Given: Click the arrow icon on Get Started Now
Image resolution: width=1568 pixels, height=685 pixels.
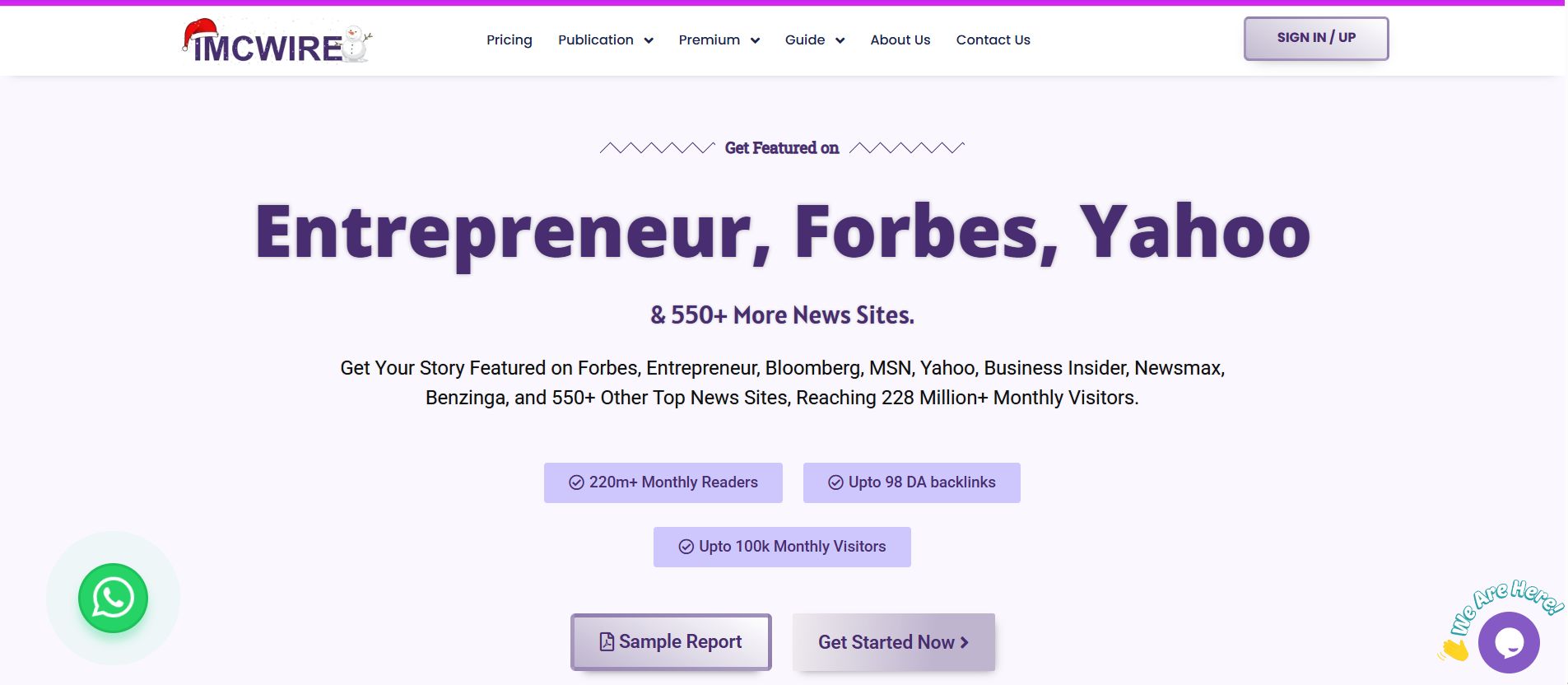Looking at the screenshot, I should (964, 642).
